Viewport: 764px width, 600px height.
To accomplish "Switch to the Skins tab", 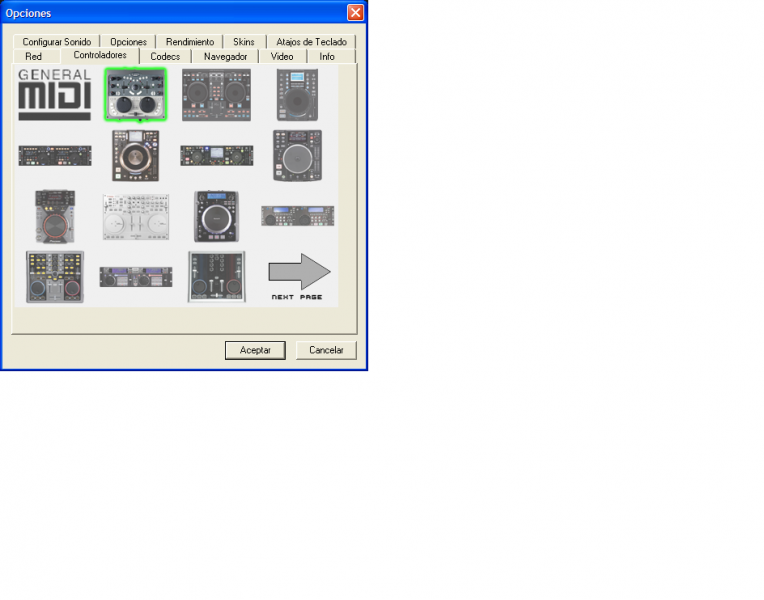I will click(x=244, y=42).
